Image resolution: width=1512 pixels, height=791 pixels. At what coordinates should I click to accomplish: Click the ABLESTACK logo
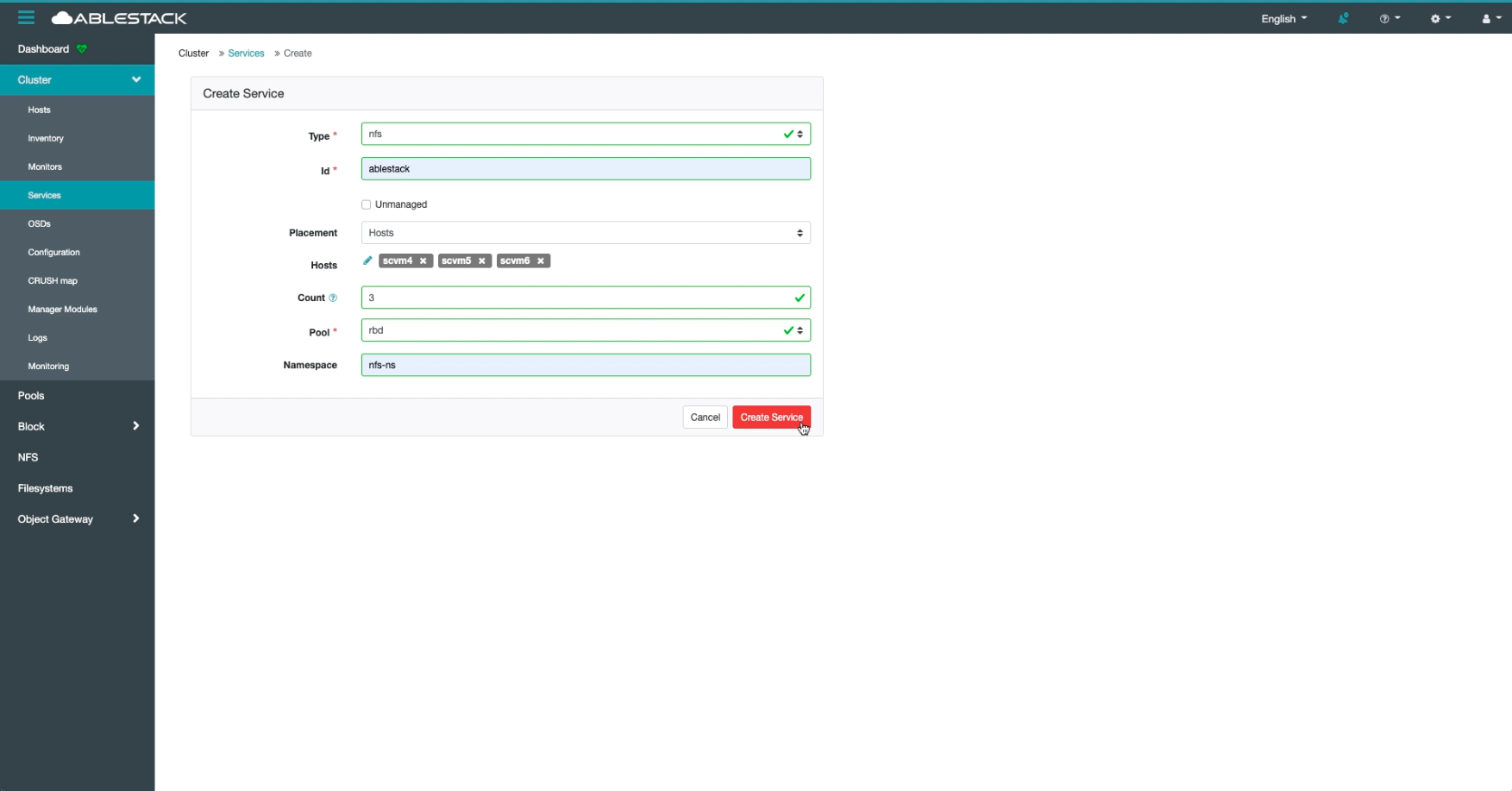[x=119, y=18]
